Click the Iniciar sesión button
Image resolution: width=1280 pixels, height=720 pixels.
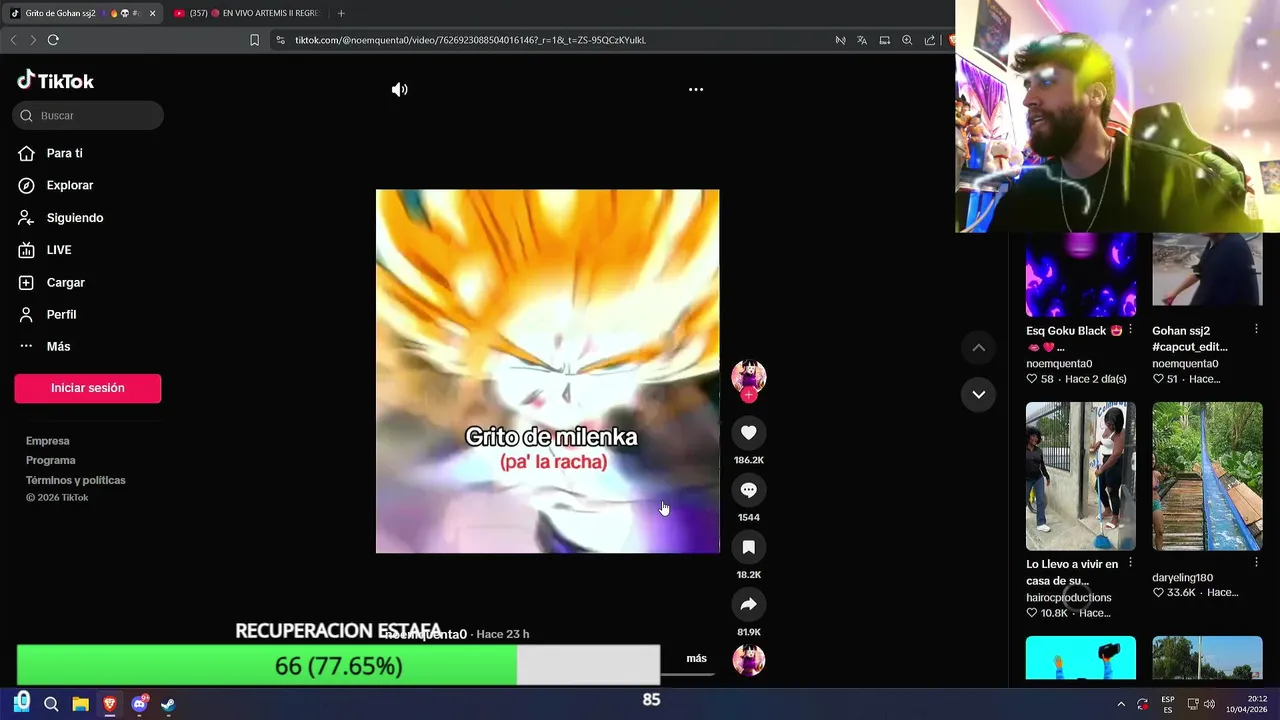pos(88,388)
